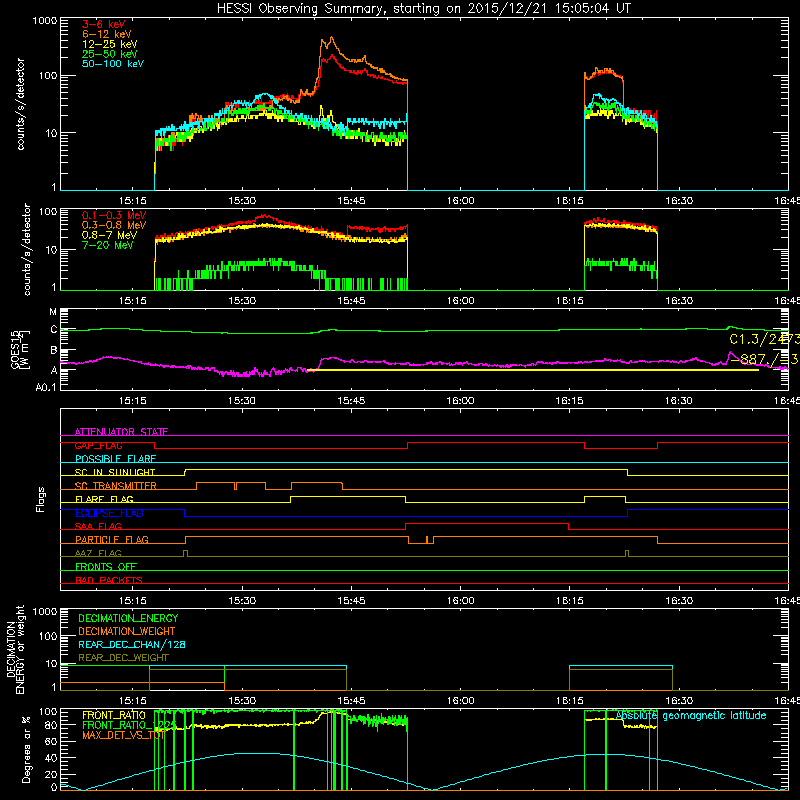Image resolution: width=800 pixels, height=800 pixels.
Task: Select the FRONTS_OFF flag label
Action: 106,567
